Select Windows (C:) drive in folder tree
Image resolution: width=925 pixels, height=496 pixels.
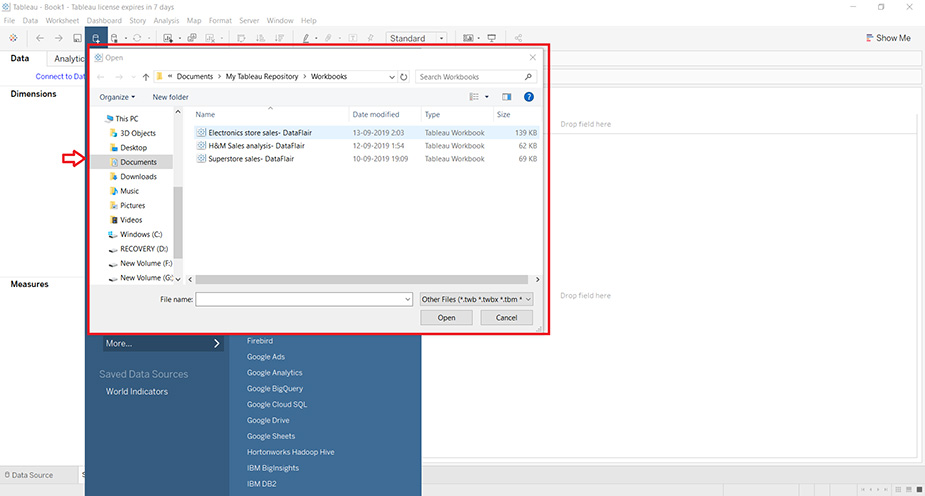pos(141,234)
